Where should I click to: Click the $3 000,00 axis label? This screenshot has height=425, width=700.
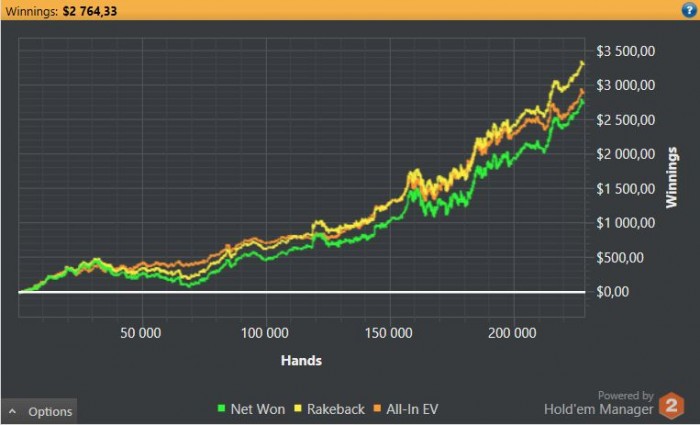coord(625,85)
